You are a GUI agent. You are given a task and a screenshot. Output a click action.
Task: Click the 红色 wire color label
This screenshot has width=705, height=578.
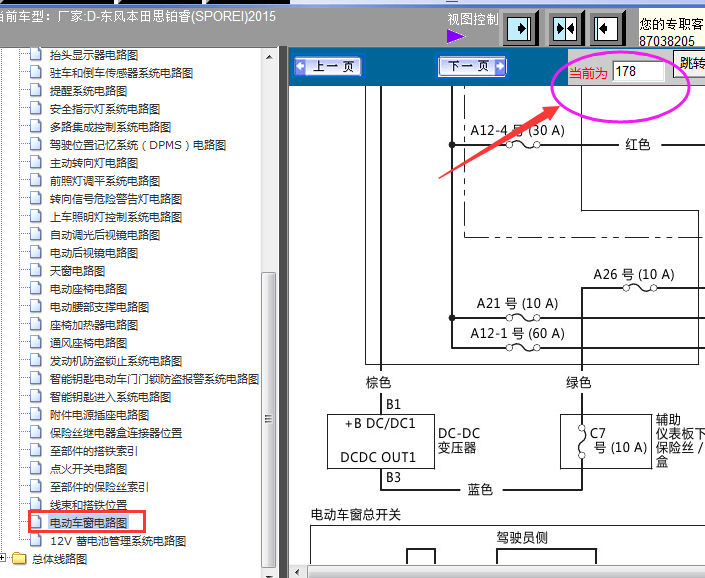point(638,145)
